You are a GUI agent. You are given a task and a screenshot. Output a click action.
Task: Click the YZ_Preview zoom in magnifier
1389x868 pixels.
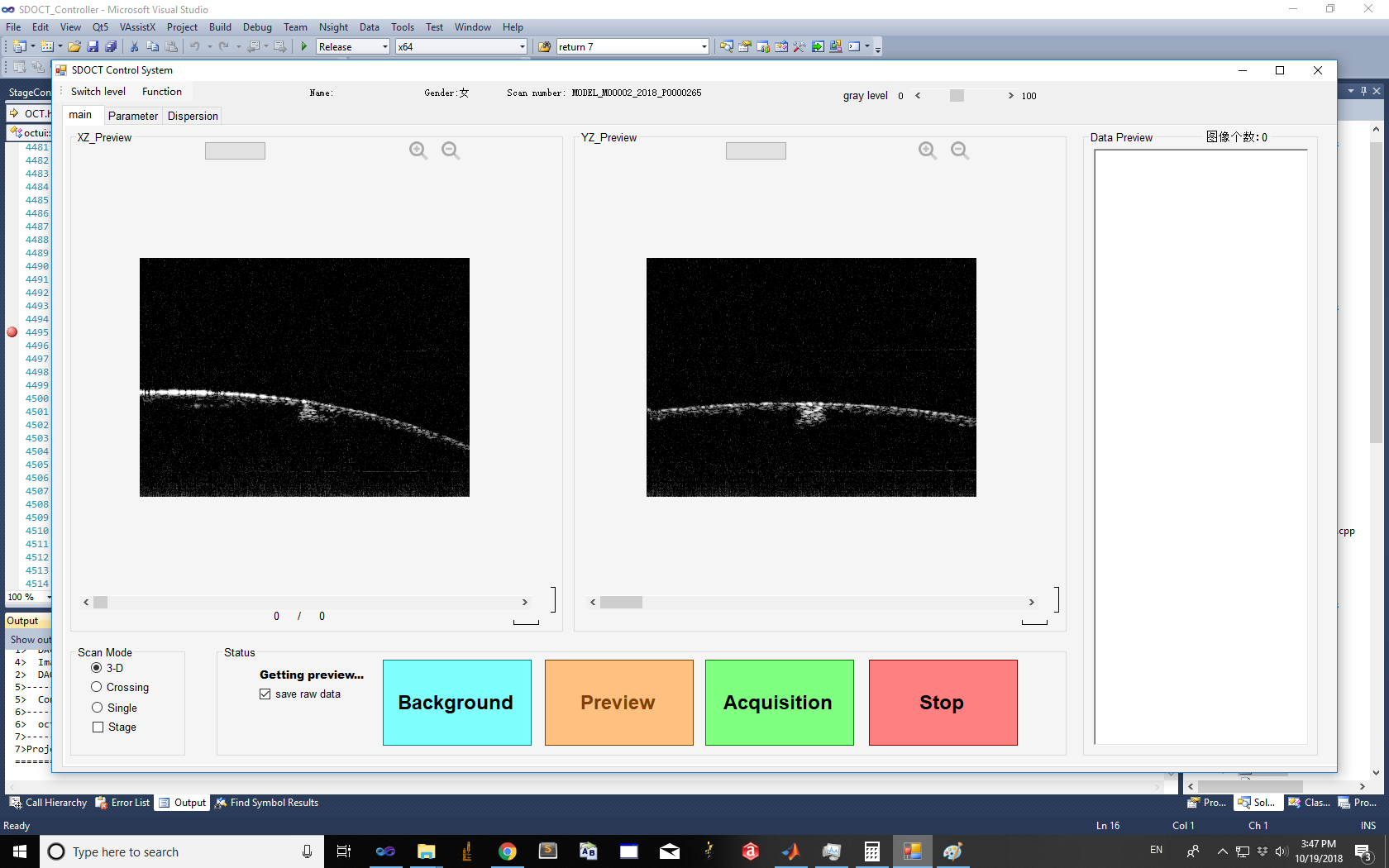coord(928,150)
